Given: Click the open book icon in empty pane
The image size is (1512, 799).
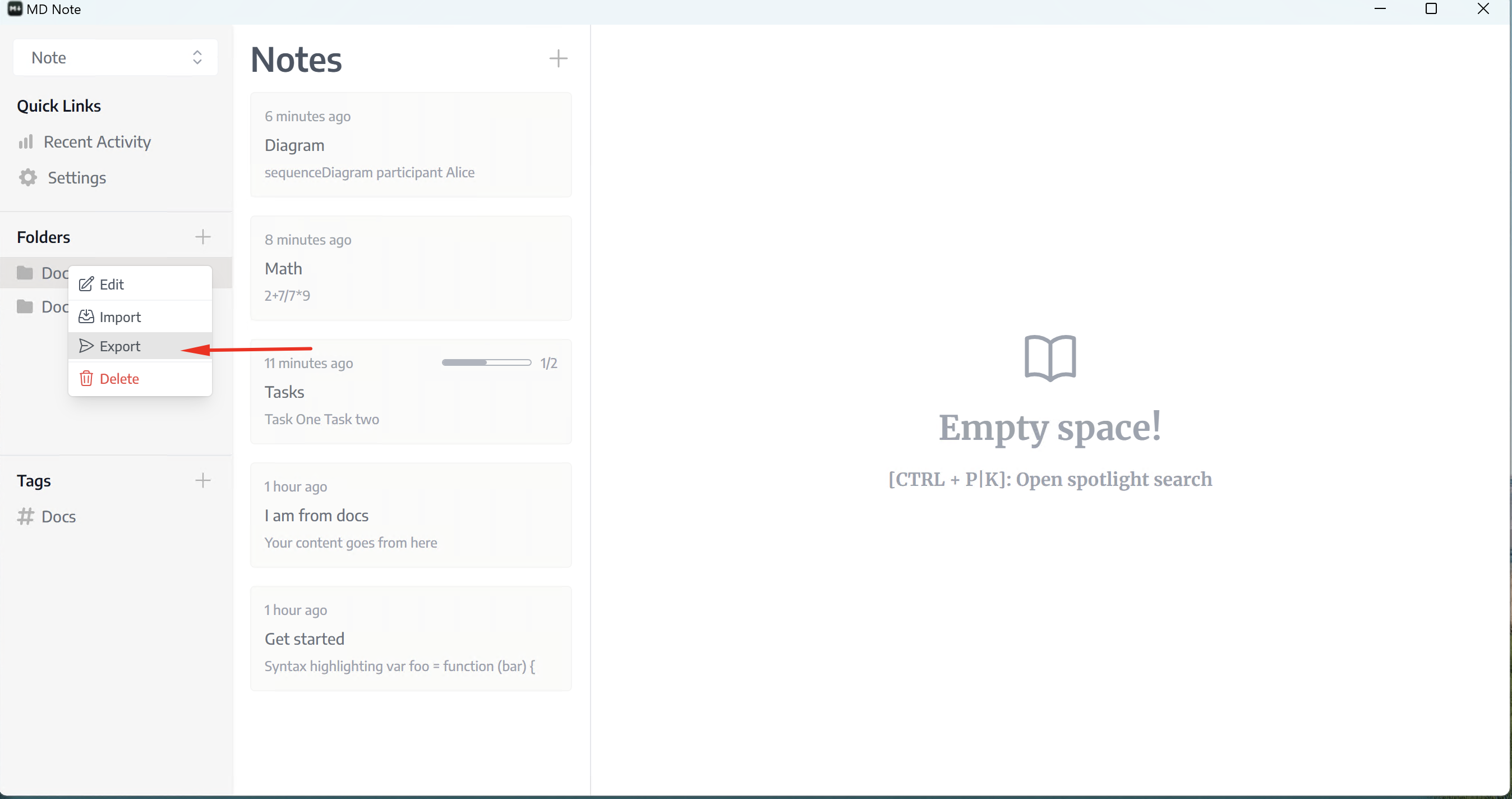Looking at the screenshot, I should [x=1049, y=357].
